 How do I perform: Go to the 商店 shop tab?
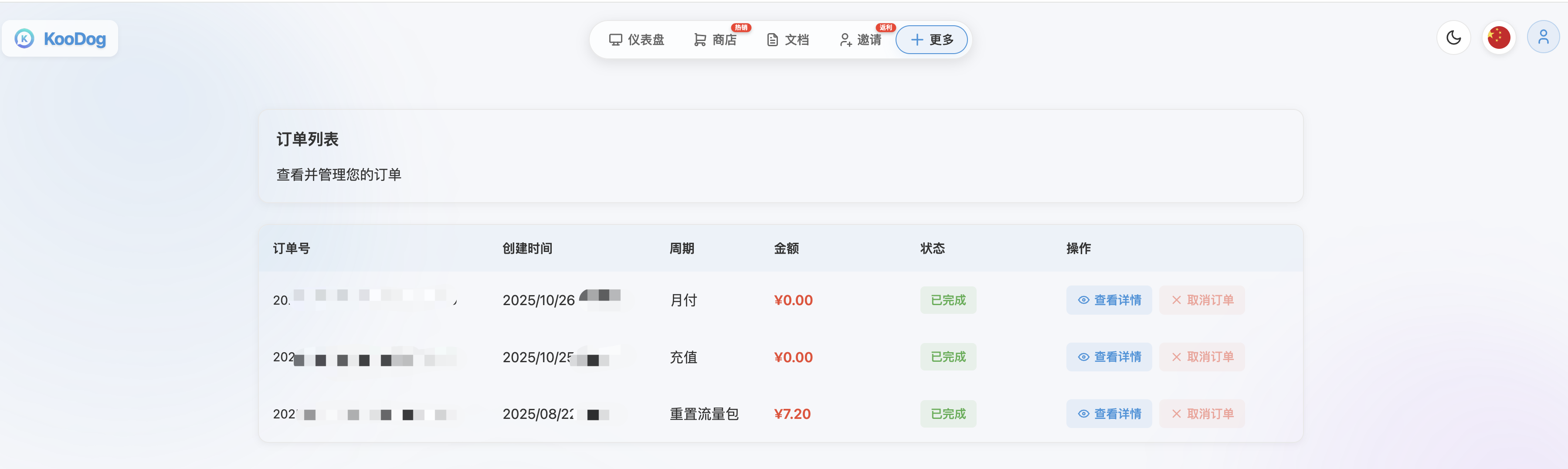(x=715, y=40)
